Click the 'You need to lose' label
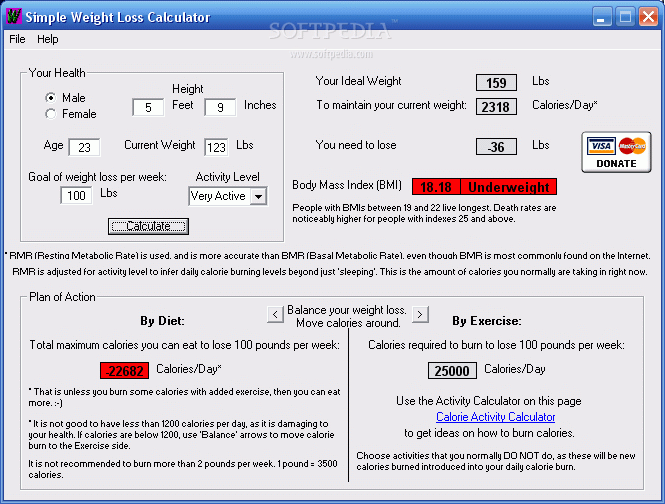The height and width of the screenshot is (504, 665). tap(356, 145)
